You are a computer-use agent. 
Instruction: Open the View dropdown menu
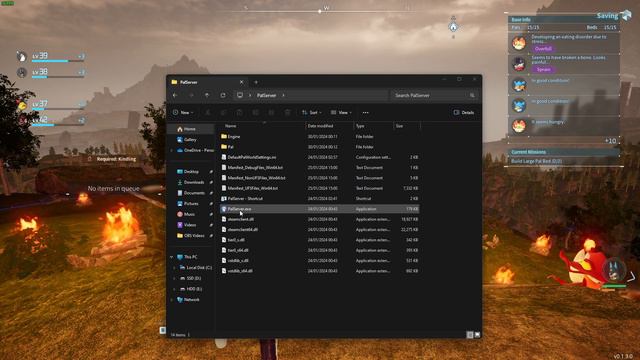click(341, 112)
